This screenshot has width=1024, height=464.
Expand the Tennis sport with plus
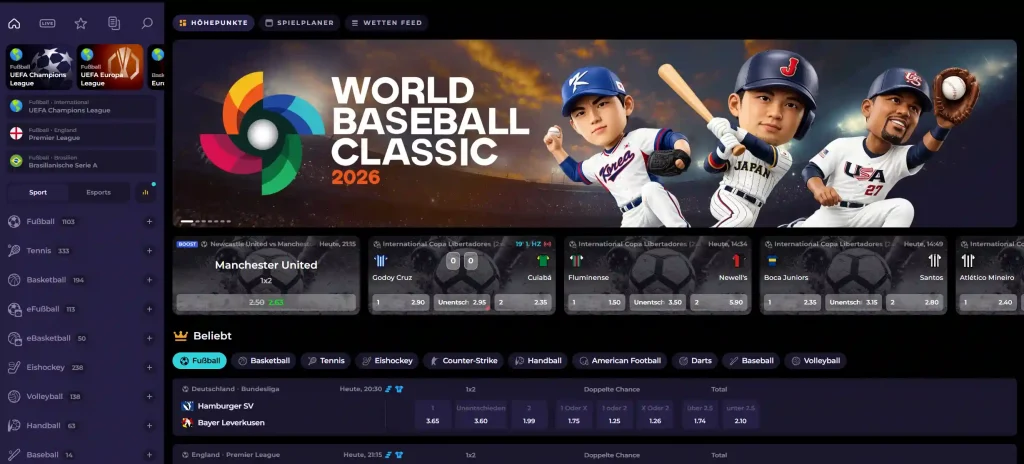tap(149, 250)
